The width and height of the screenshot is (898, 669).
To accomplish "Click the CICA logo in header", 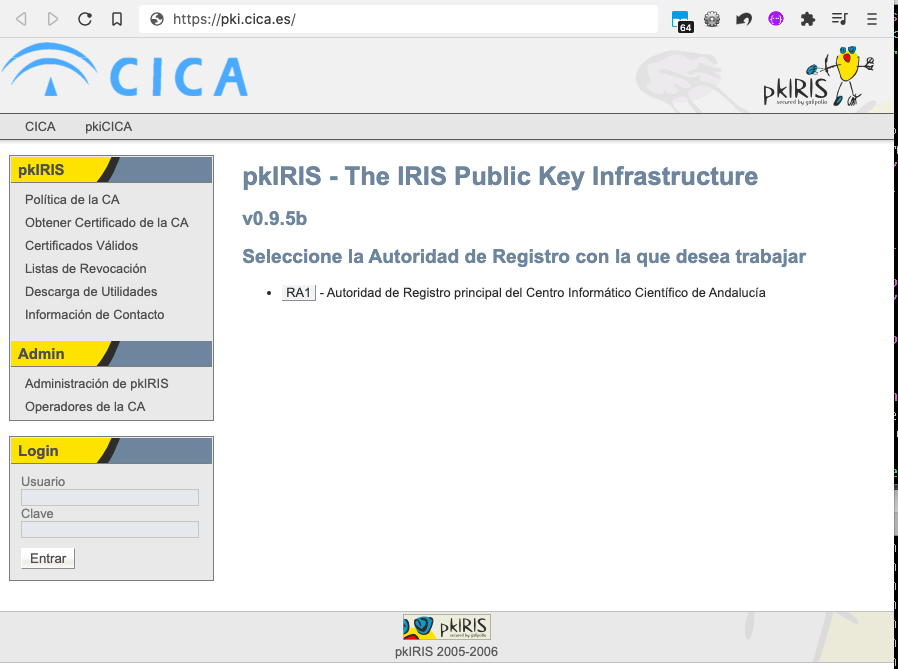I will (x=125, y=74).
